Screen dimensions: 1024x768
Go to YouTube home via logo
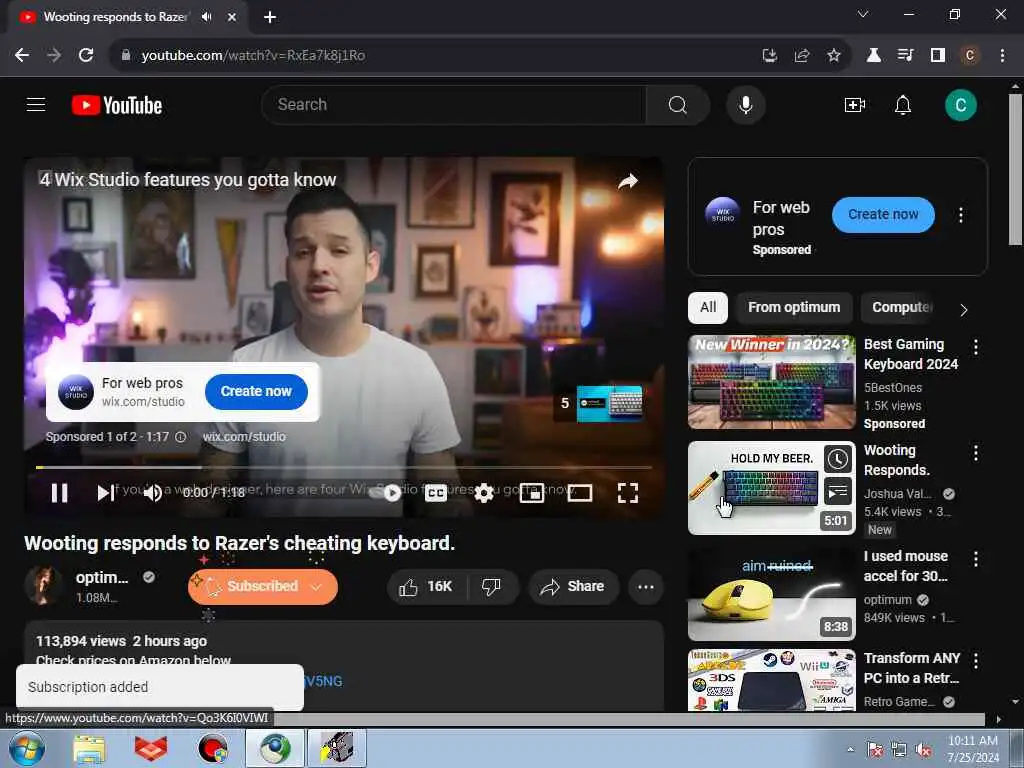tap(117, 105)
